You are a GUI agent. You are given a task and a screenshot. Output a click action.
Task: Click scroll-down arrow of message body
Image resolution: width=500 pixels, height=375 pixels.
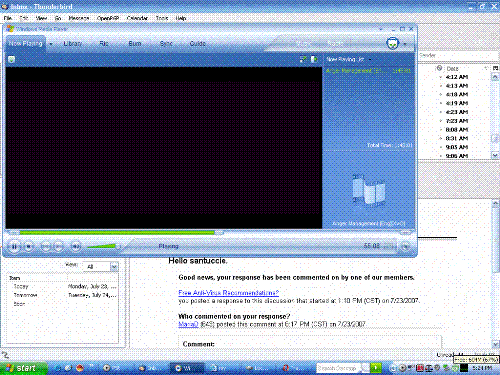point(495,344)
